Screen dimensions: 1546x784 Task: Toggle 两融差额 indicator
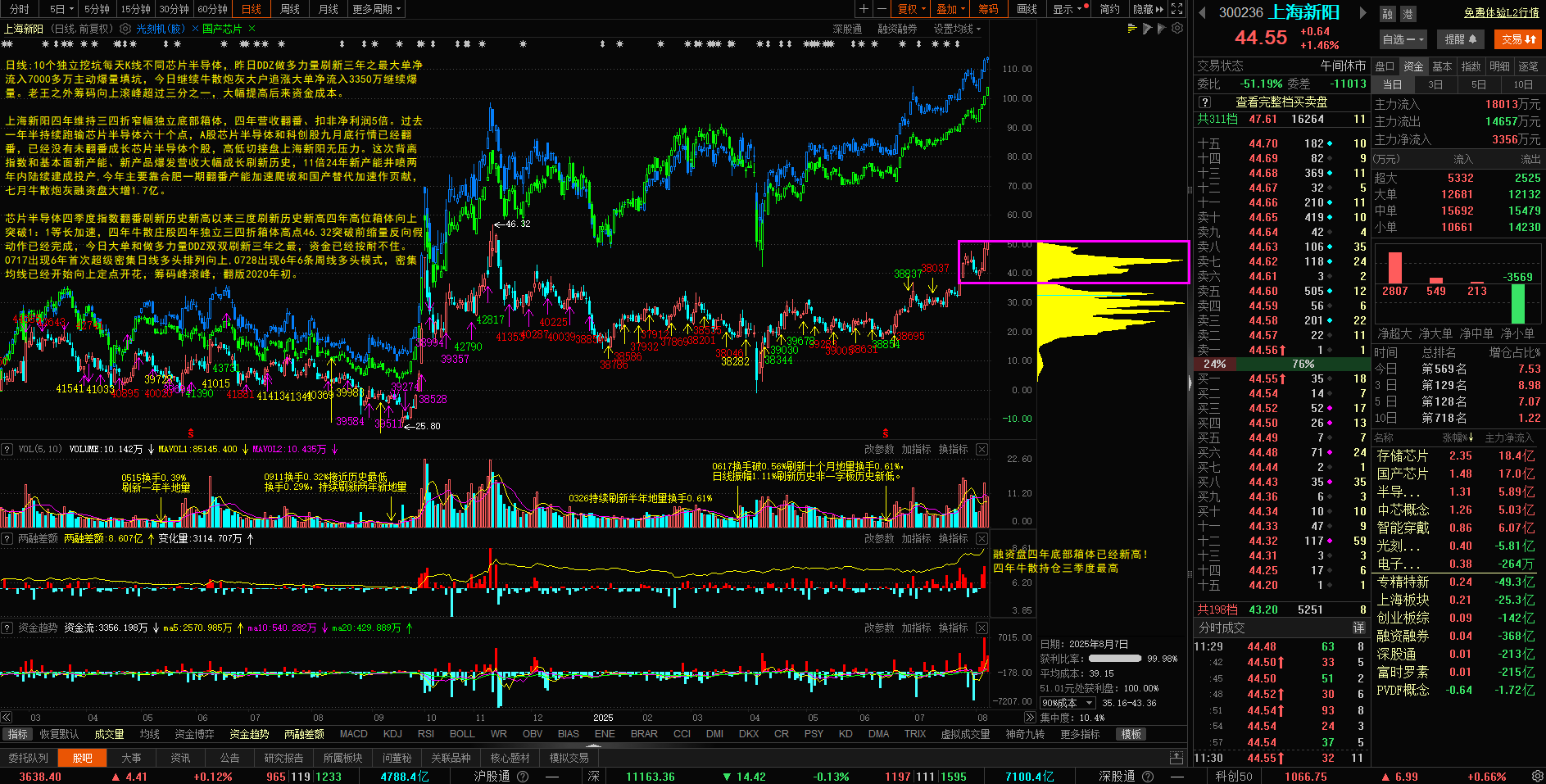(304, 734)
